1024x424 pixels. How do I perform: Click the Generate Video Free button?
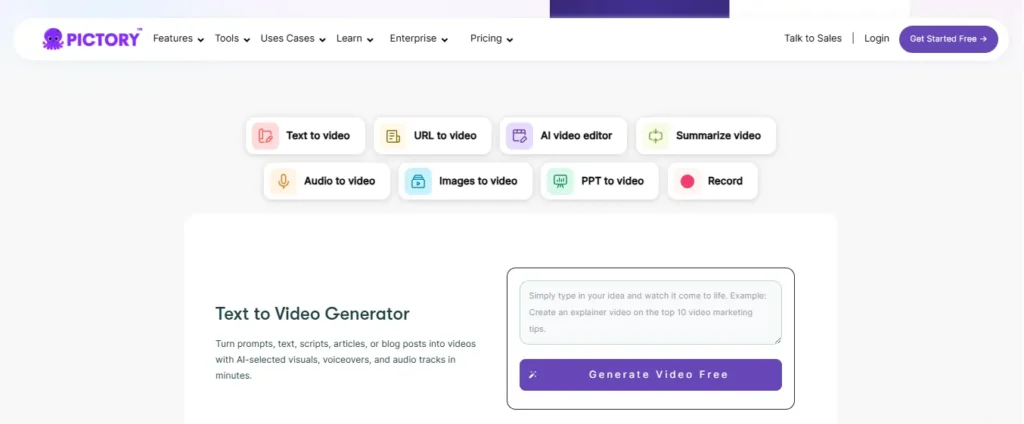pos(650,375)
